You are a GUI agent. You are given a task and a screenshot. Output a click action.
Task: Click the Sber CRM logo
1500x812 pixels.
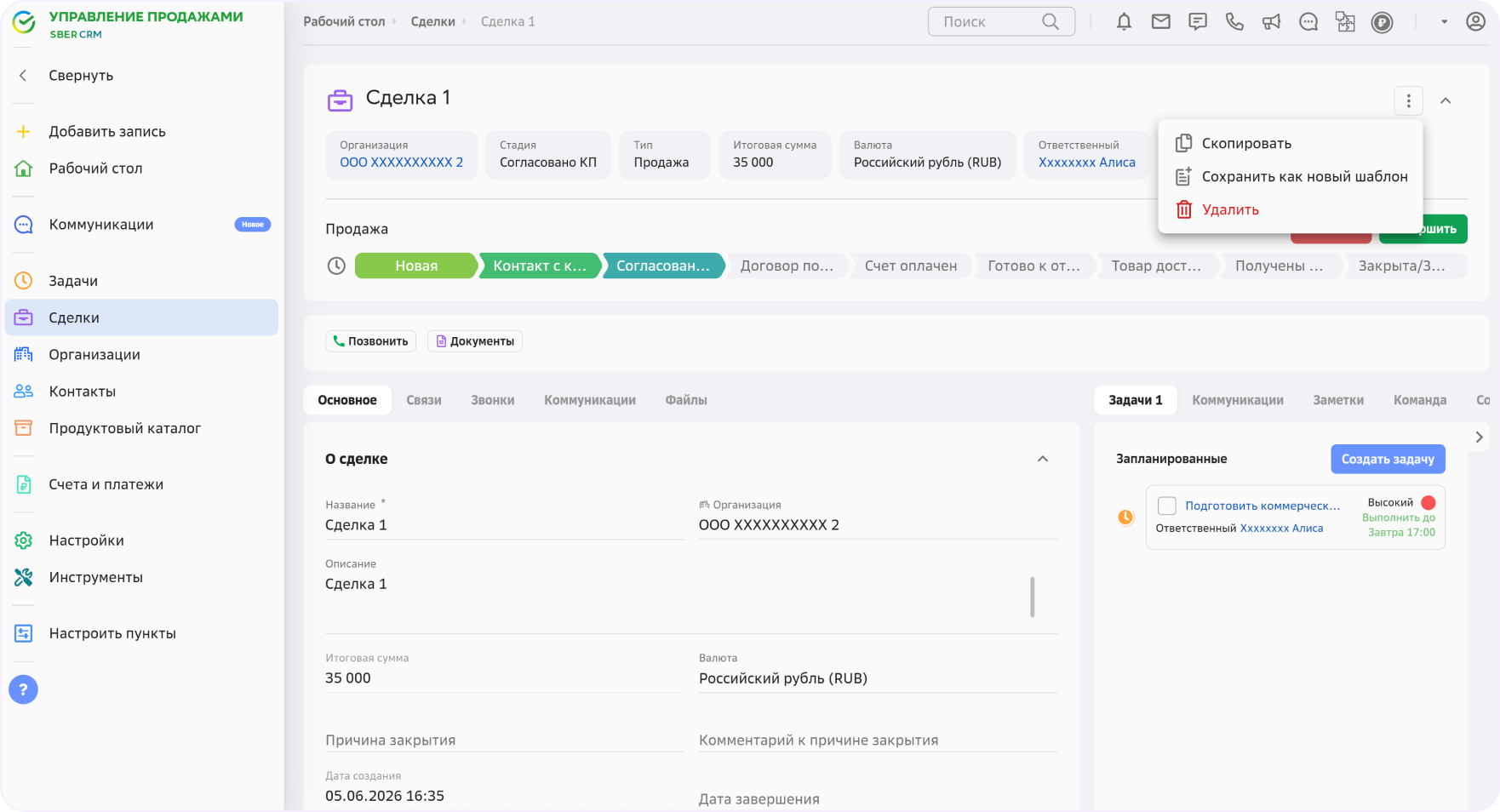tap(25, 23)
